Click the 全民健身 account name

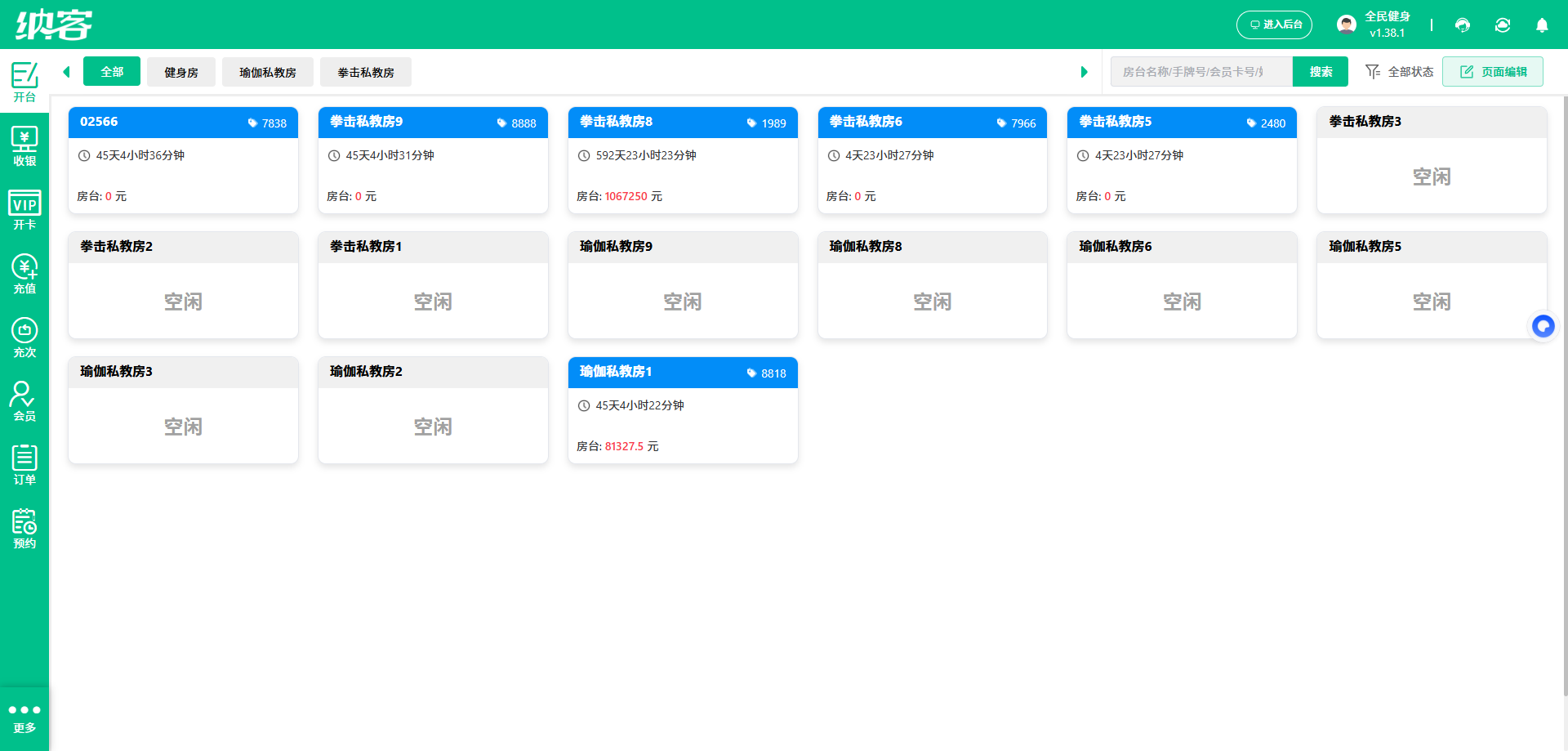(1388, 16)
